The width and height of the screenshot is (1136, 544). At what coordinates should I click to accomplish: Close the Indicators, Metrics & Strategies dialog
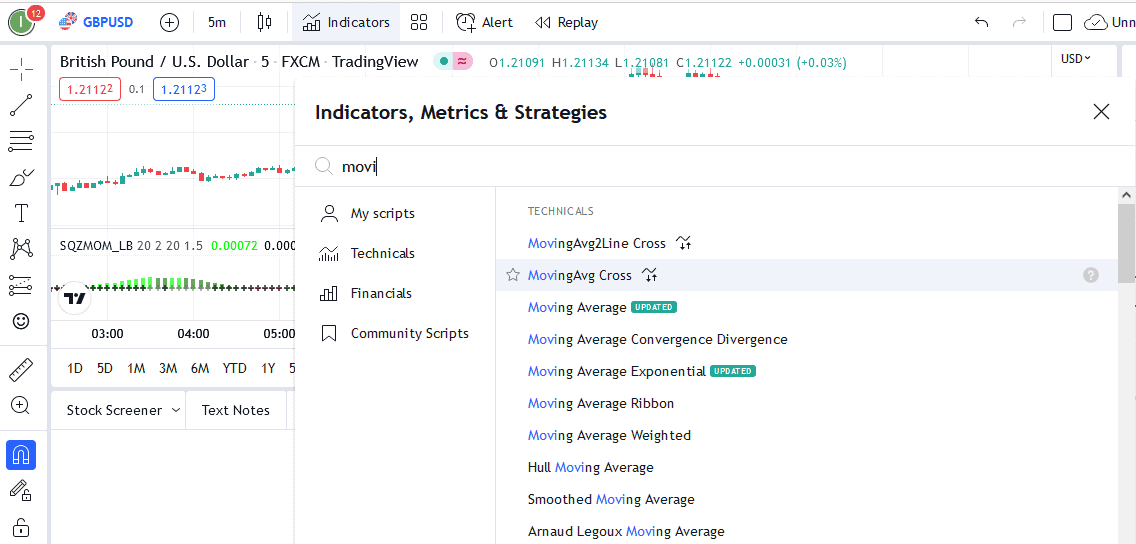[x=1101, y=112]
